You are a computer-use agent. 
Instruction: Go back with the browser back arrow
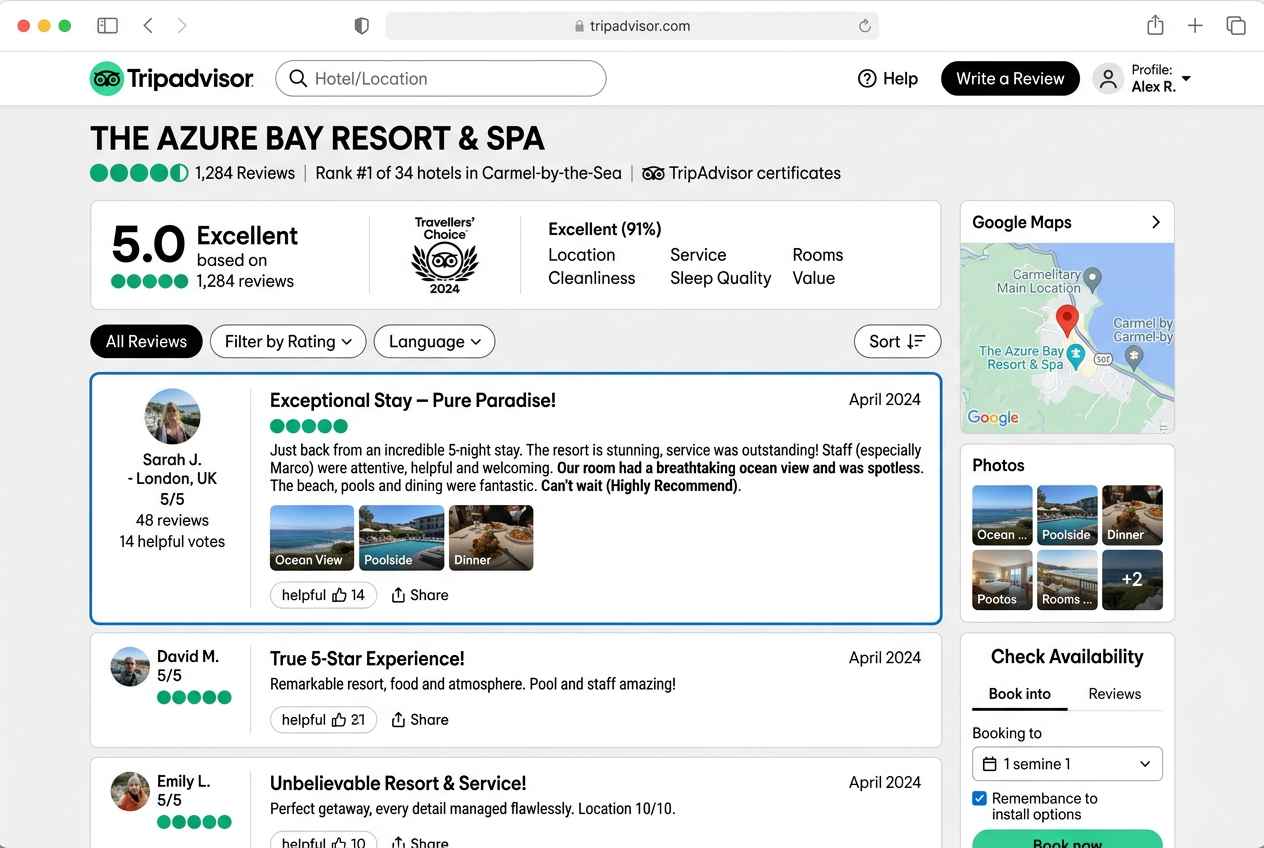(x=148, y=26)
